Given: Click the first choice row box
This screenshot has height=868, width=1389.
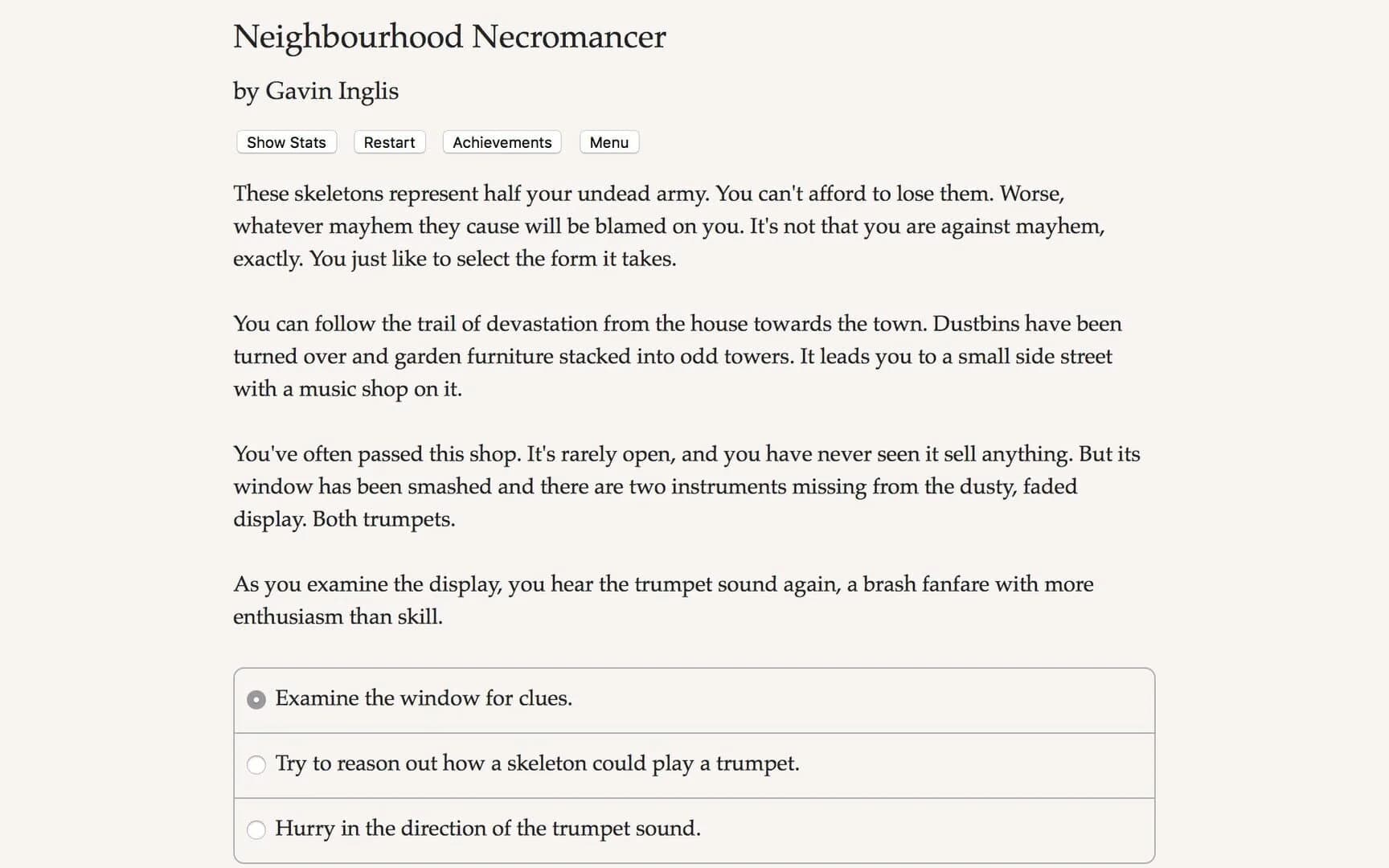Looking at the screenshot, I should (x=694, y=699).
